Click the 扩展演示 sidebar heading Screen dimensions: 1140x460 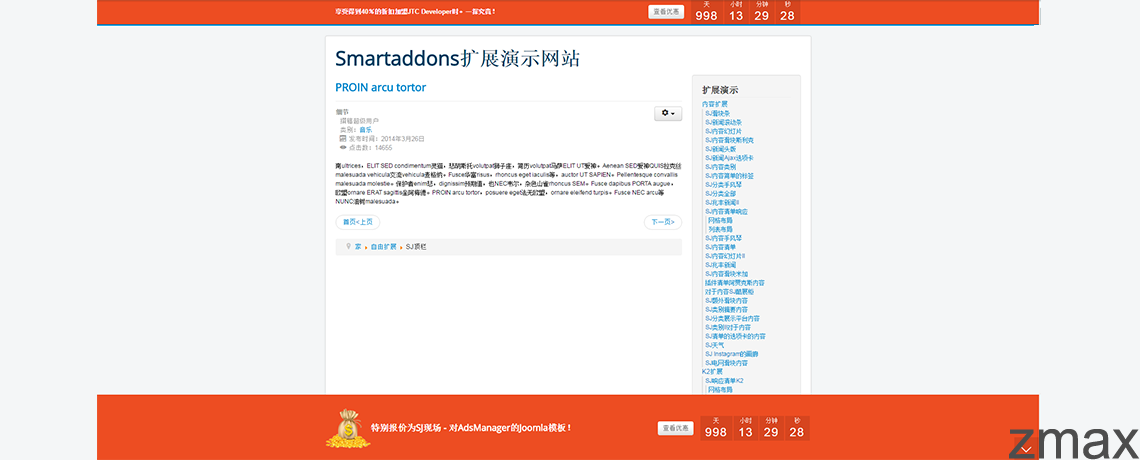point(720,90)
